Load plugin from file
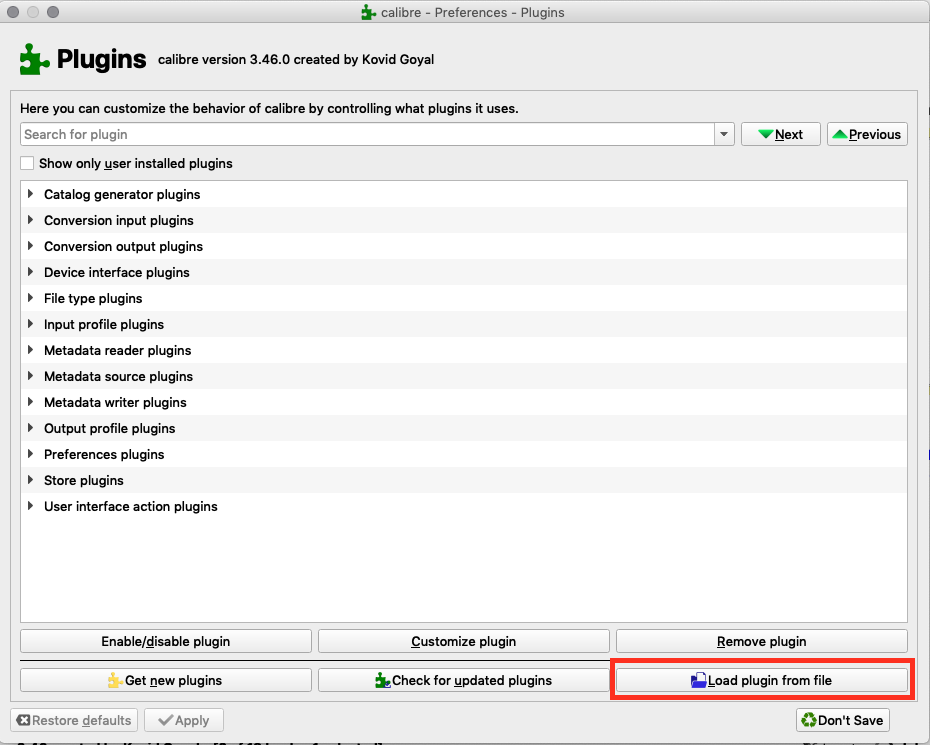 (761, 680)
